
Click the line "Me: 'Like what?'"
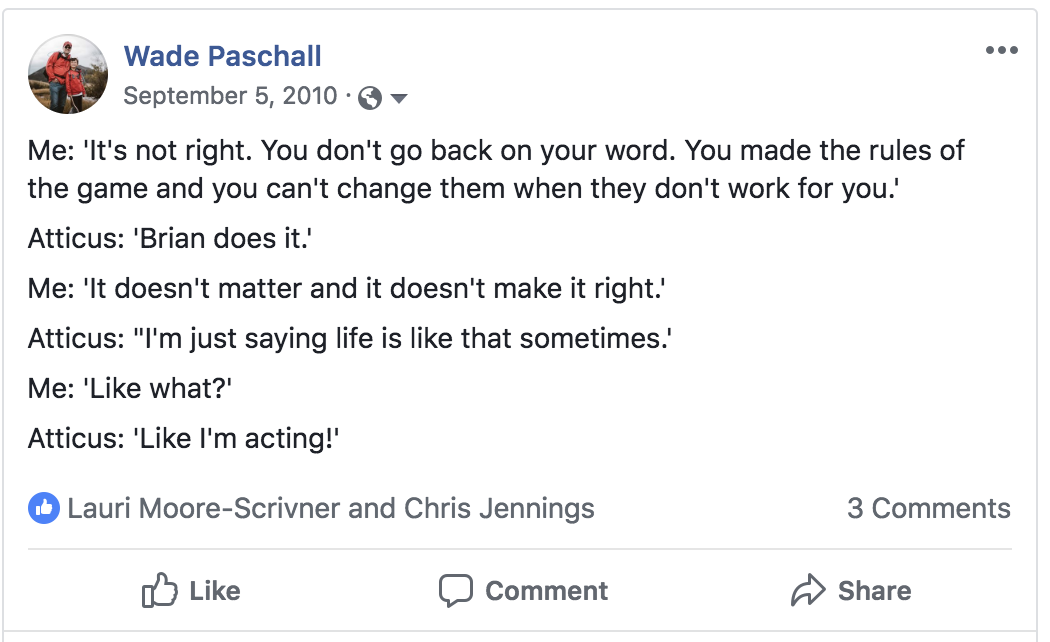click(130, 389)
